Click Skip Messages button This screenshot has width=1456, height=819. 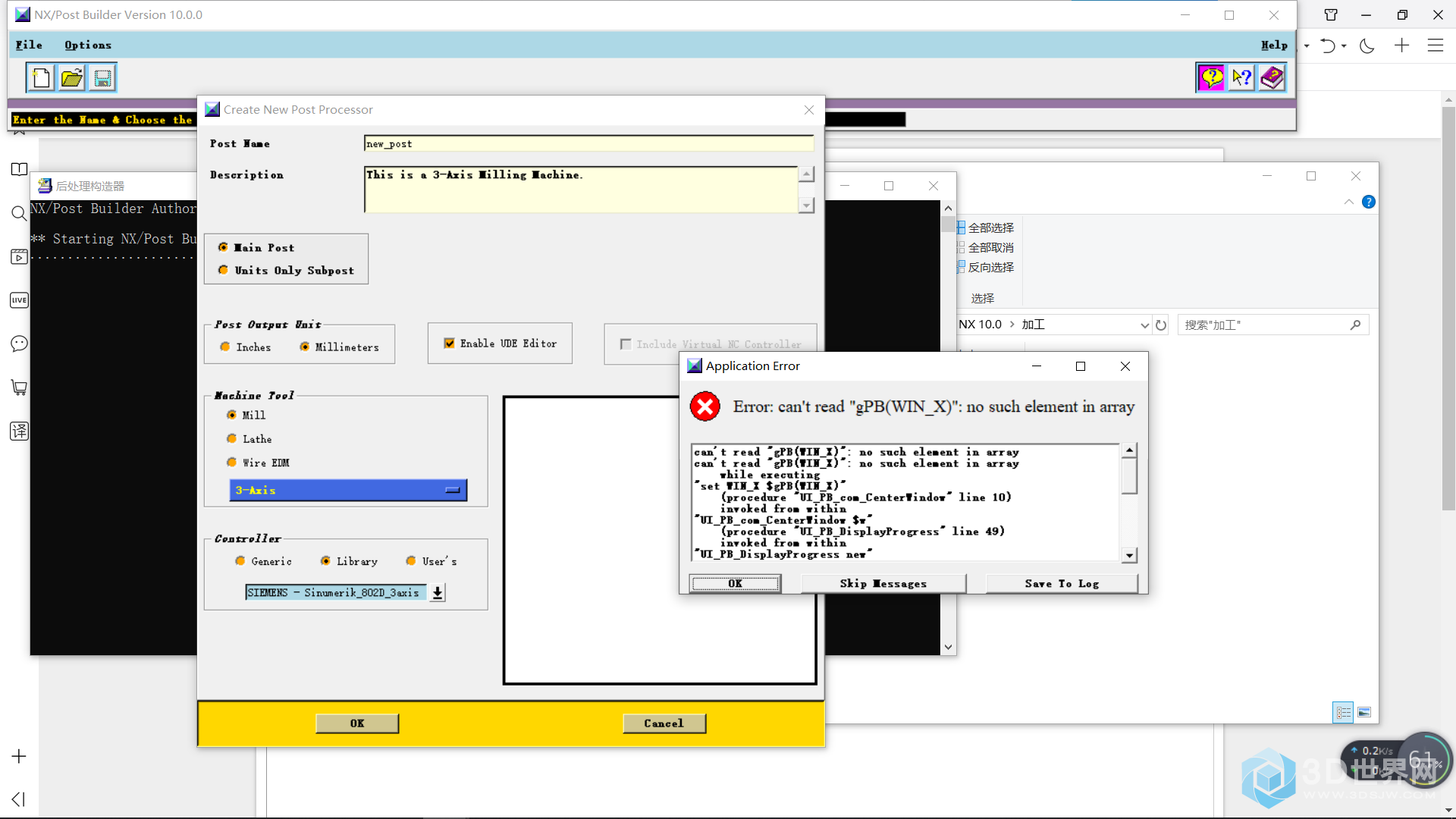pyautogui.click(x=883, y=583)
